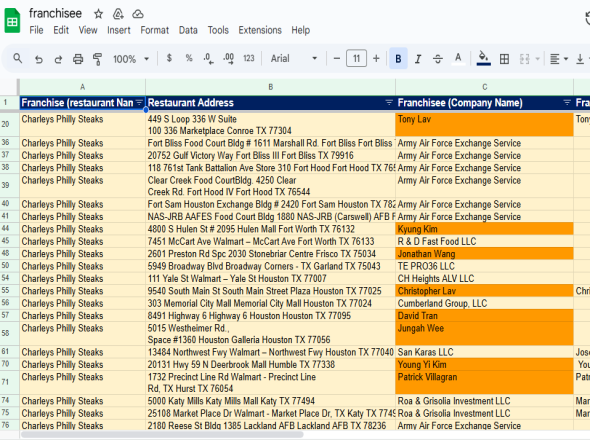
Task: Select the Cumberland Group, LLC cell
Action: coord(485,303)
